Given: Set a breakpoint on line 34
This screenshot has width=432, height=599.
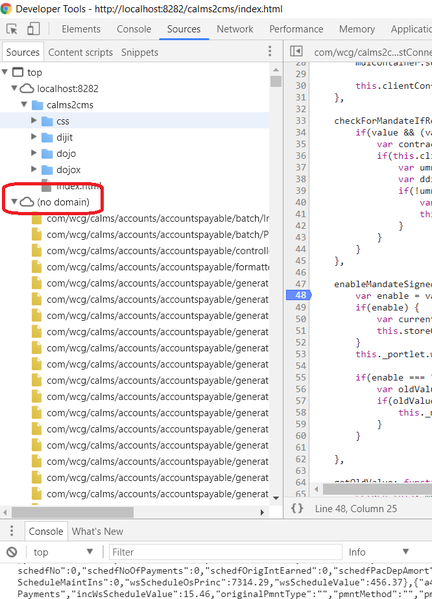Looking at the screenshot, I should [x=301, y=132].
